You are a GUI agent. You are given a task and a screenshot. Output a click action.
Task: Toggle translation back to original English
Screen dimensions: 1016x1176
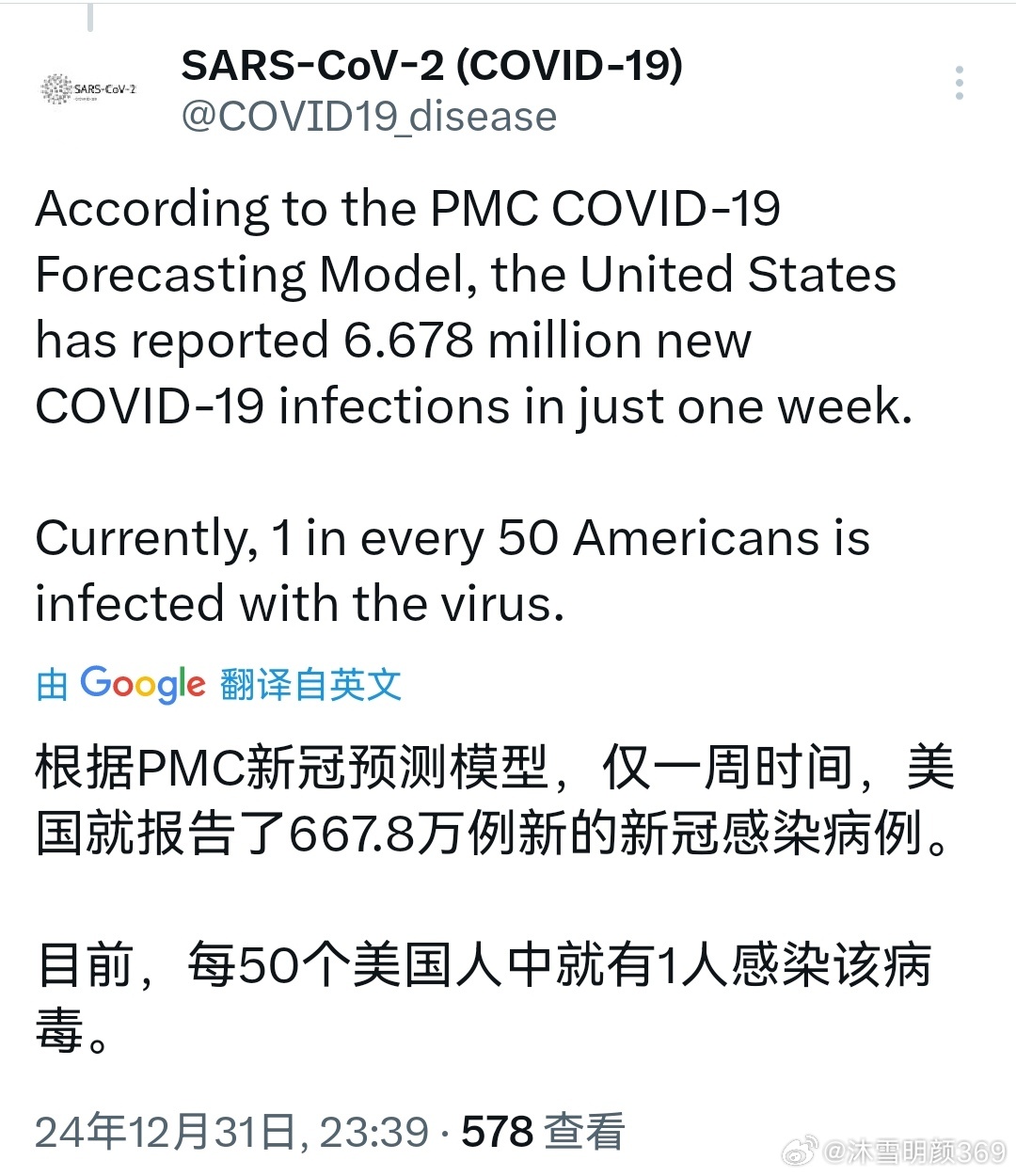point(310,684)
